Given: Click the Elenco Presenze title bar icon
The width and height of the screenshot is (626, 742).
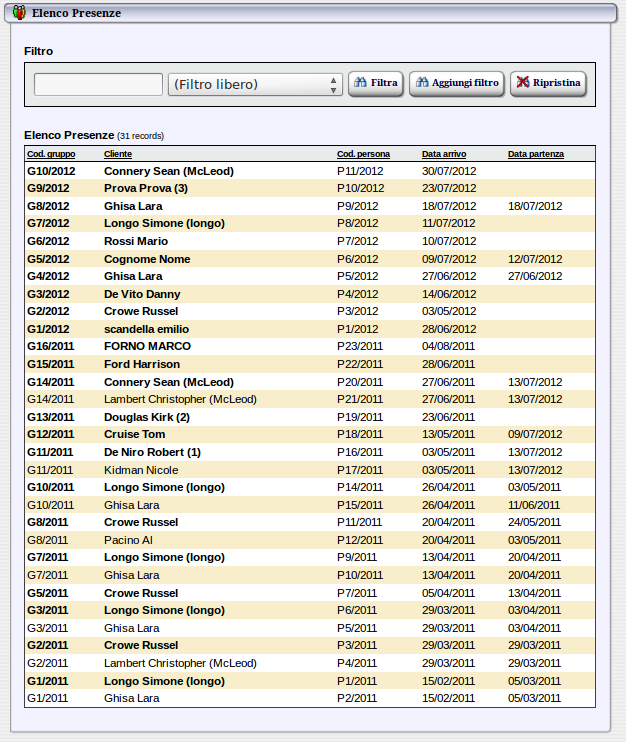Looking at the screenshot, I should coord(19,13).
